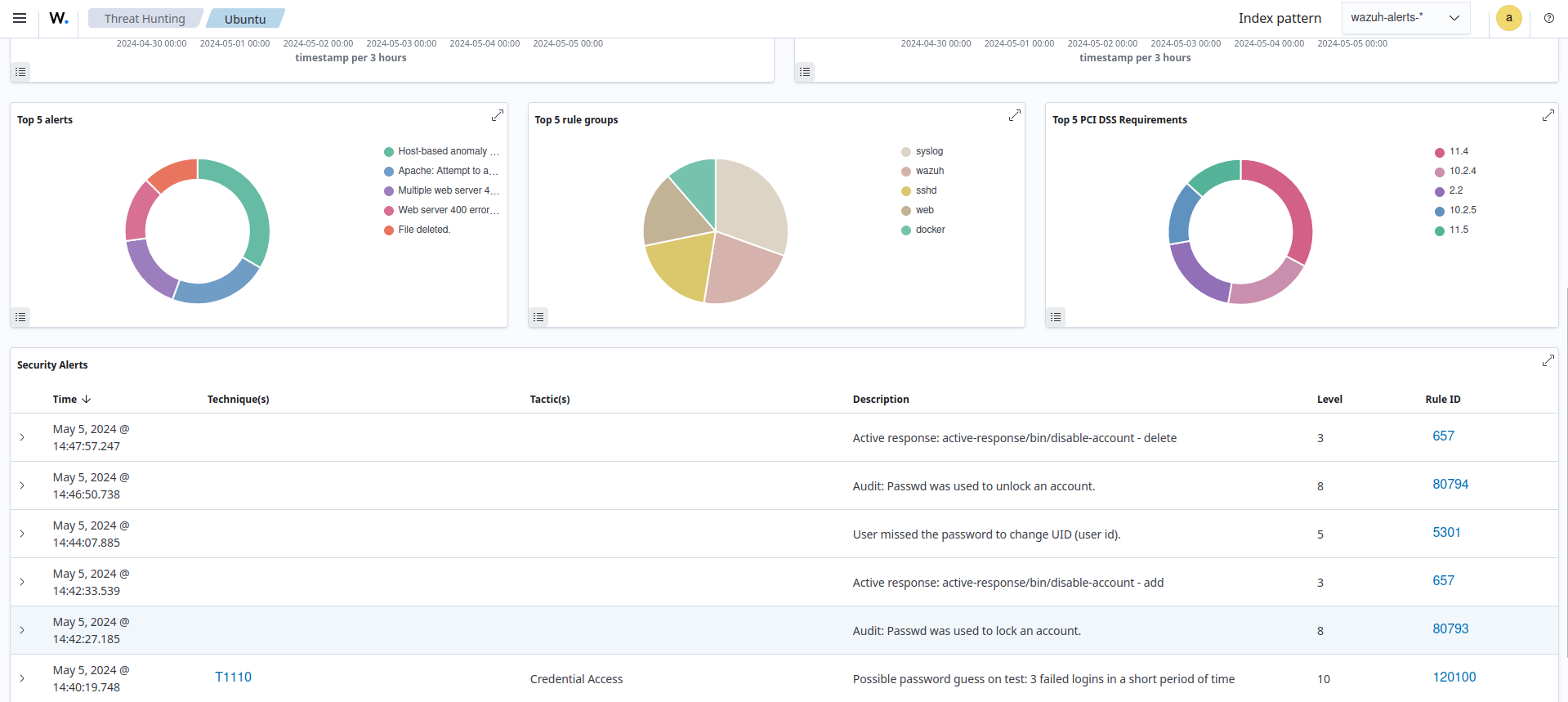Click the sshd legend color dot

(x=905, y=191)
